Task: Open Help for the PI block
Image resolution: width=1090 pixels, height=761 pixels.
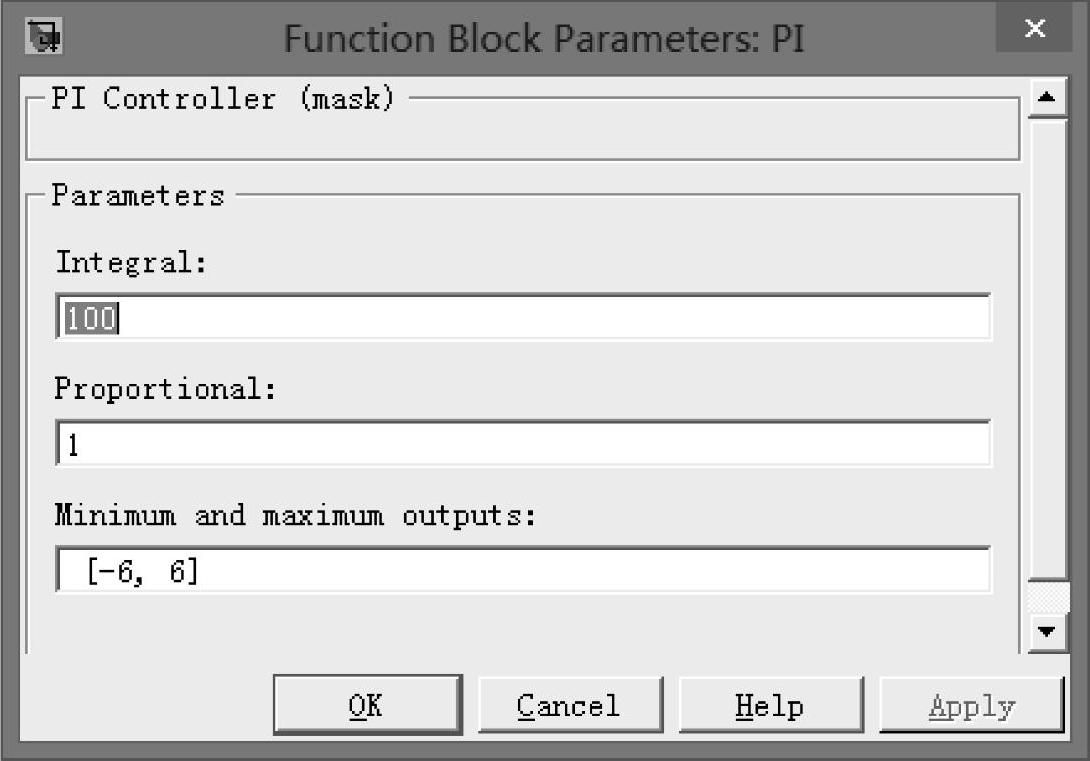Action: pos(770,705)
